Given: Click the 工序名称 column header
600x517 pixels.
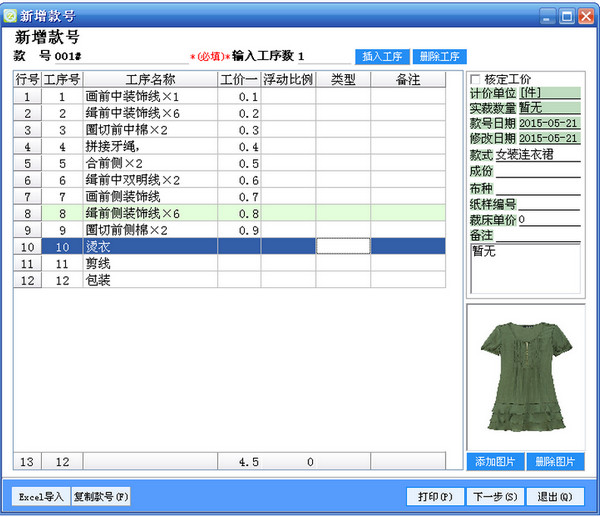Looking at the screenshot, I should (x=150, y=79).
